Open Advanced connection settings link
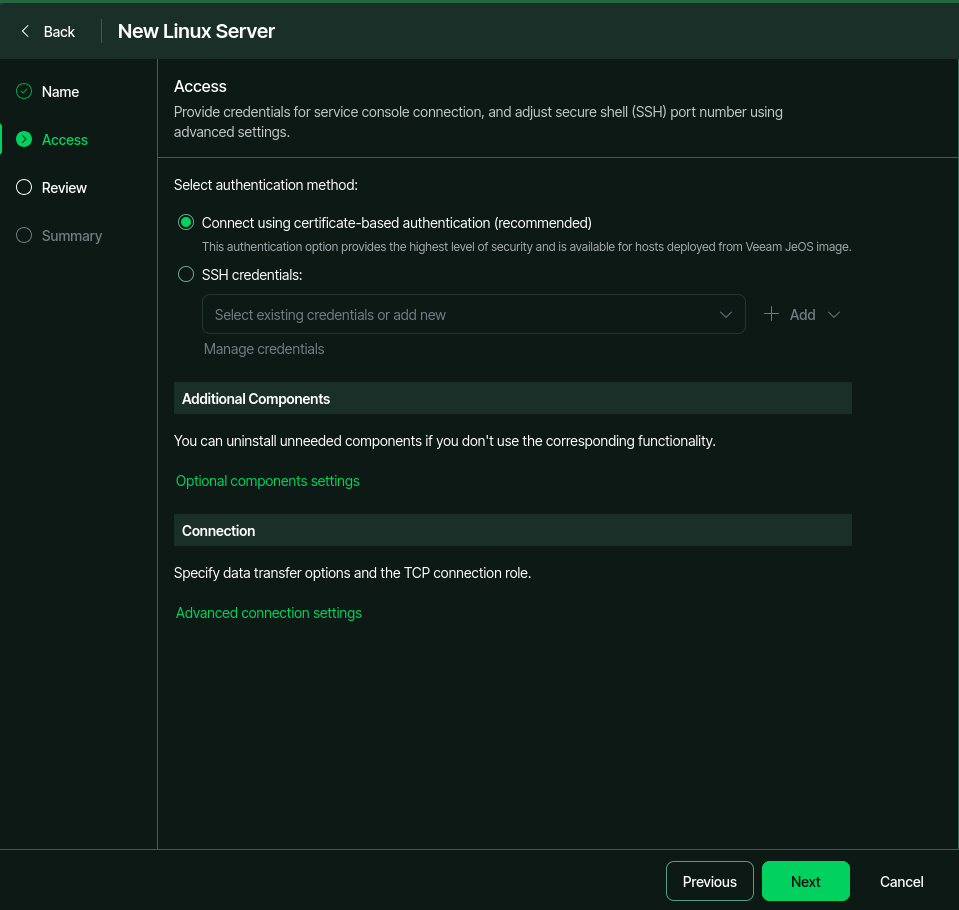The height and width of the screenshot is (910, 959). 268,613
